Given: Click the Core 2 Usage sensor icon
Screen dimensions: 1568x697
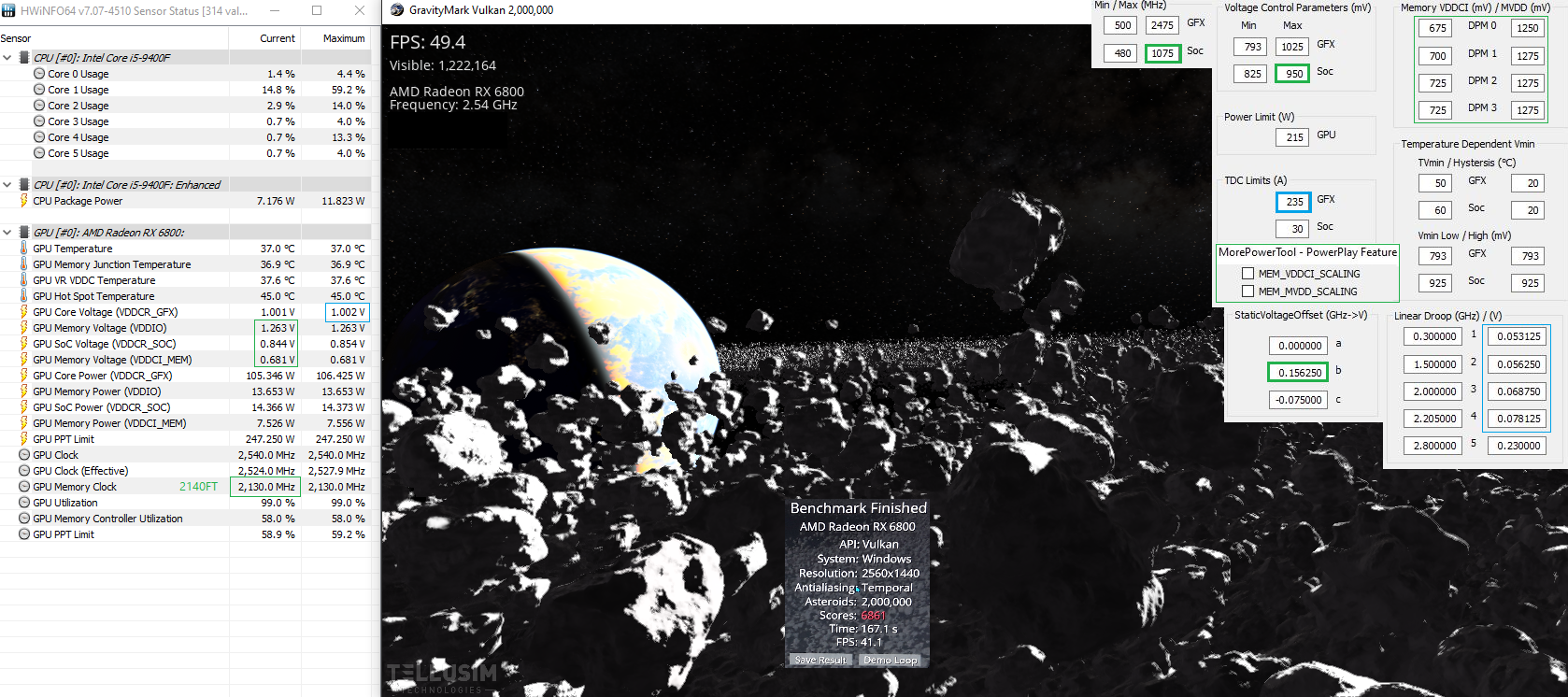Looking at the screenshot, I should [39, 106].
